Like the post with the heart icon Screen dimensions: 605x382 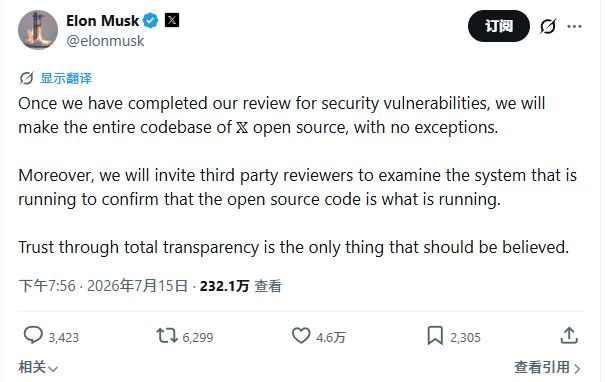[301, 335]
